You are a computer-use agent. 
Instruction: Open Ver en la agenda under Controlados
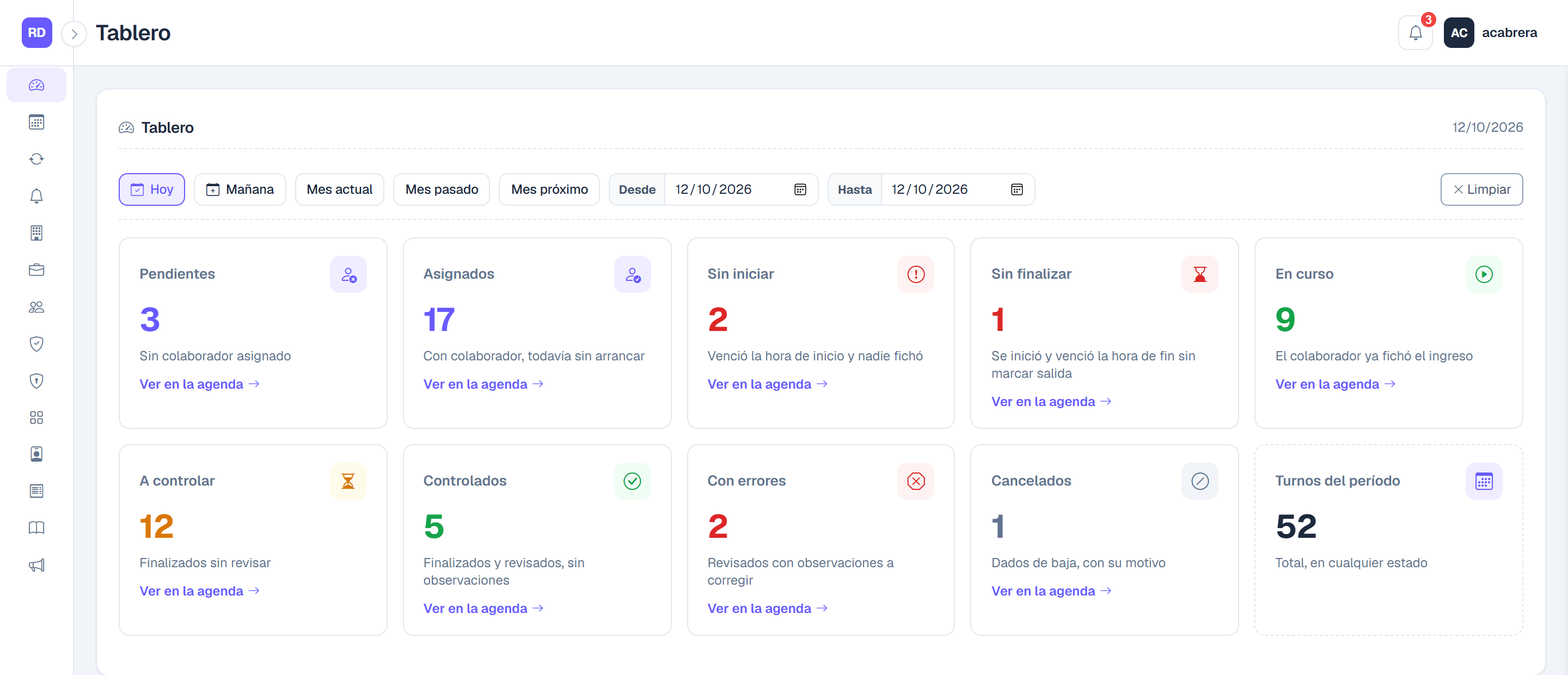click(x=483, y=609)
